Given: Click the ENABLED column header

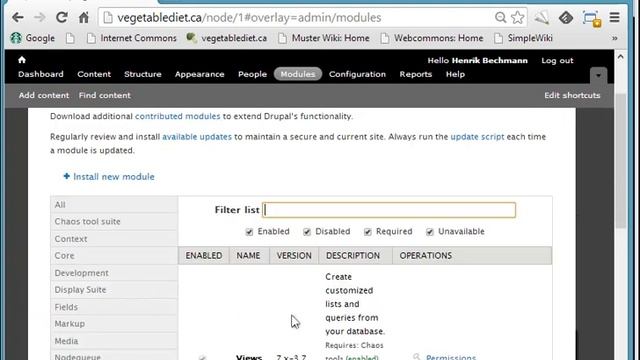Looking at the screenshot, I should tap(204, 256).
